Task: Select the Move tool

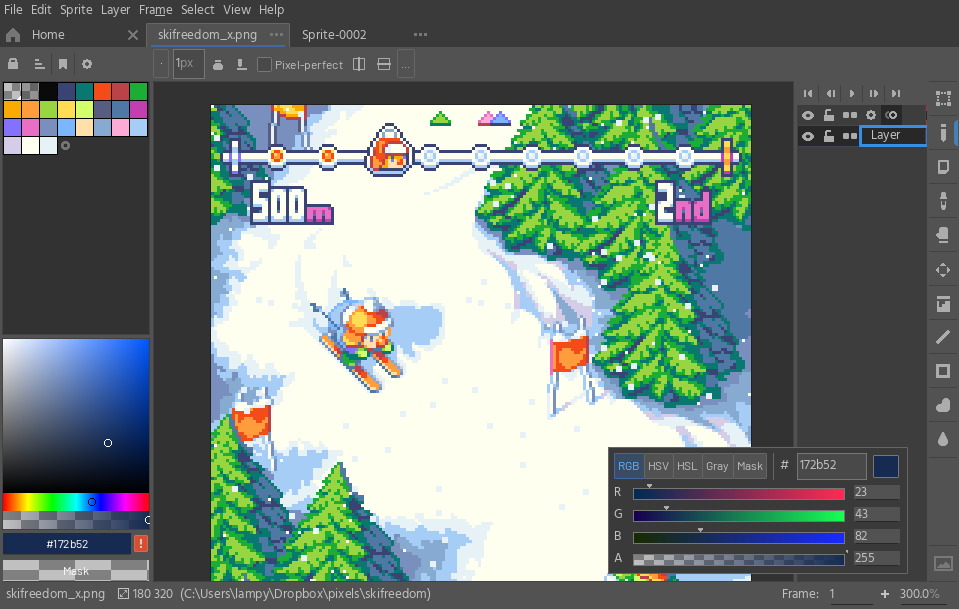Action: pyautogui.click(x=942, y=270)
